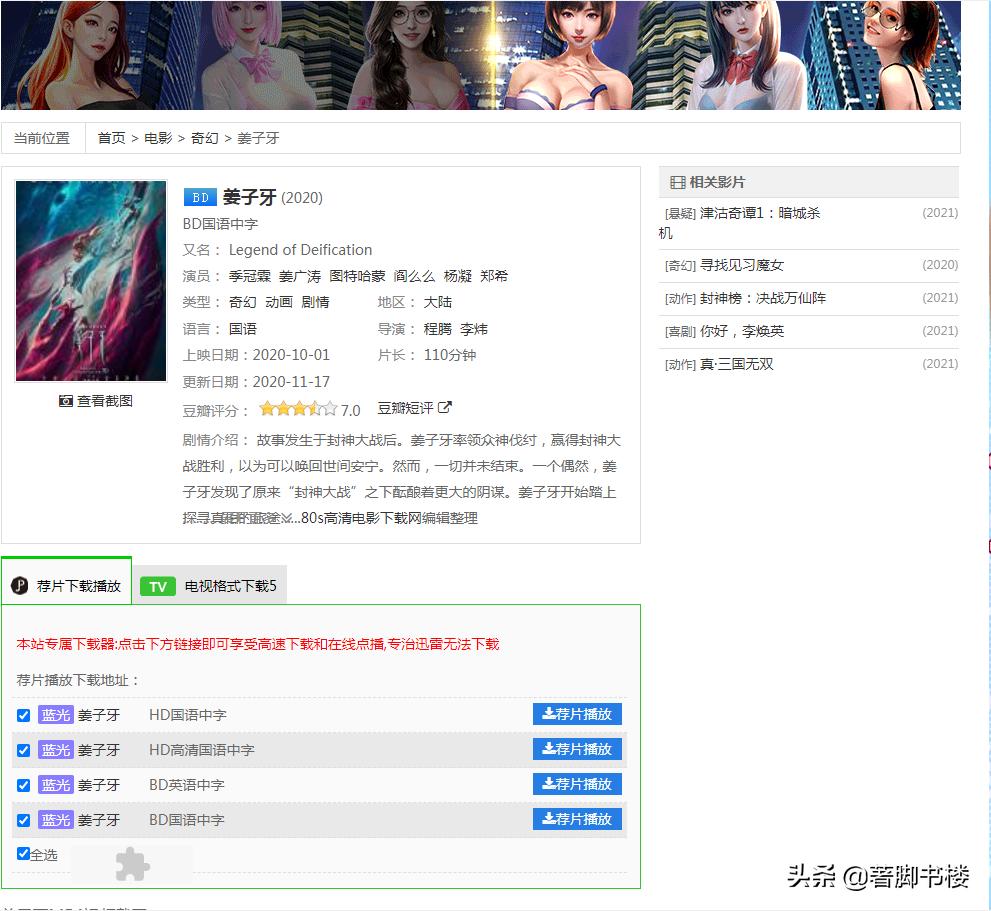Select the 荐片下载播放 tab
Screen dimensions: 991x911
point(78,585)
